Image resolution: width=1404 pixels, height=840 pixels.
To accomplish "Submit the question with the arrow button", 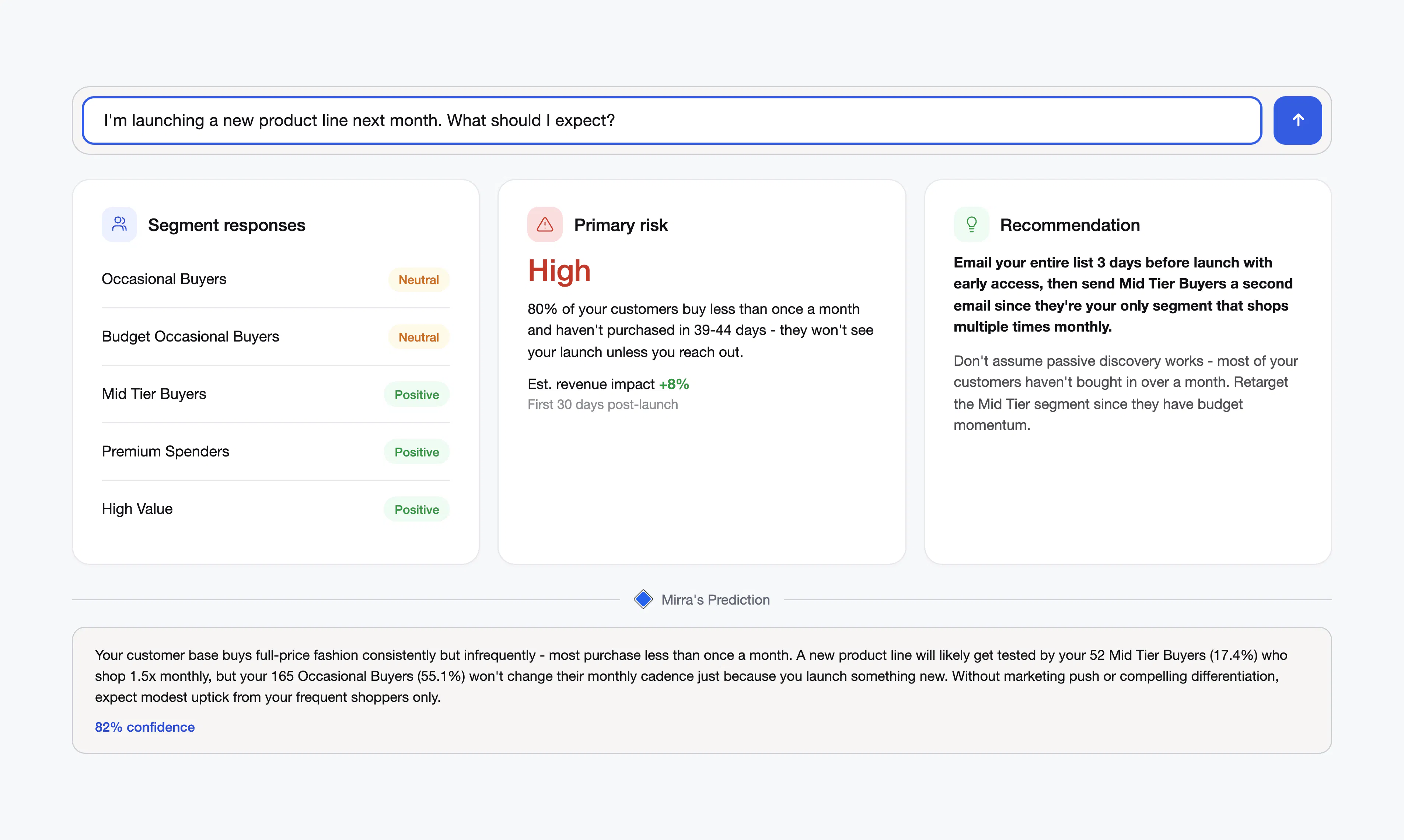I will 1298,120.
